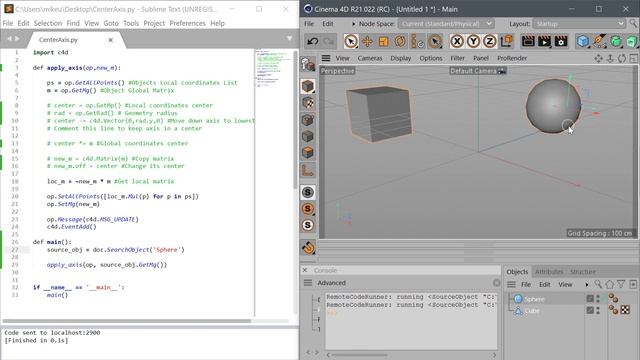Viewport: 640px width, 360px height.
Task: Open the green generators icon
Action: (x=616, y=41)
